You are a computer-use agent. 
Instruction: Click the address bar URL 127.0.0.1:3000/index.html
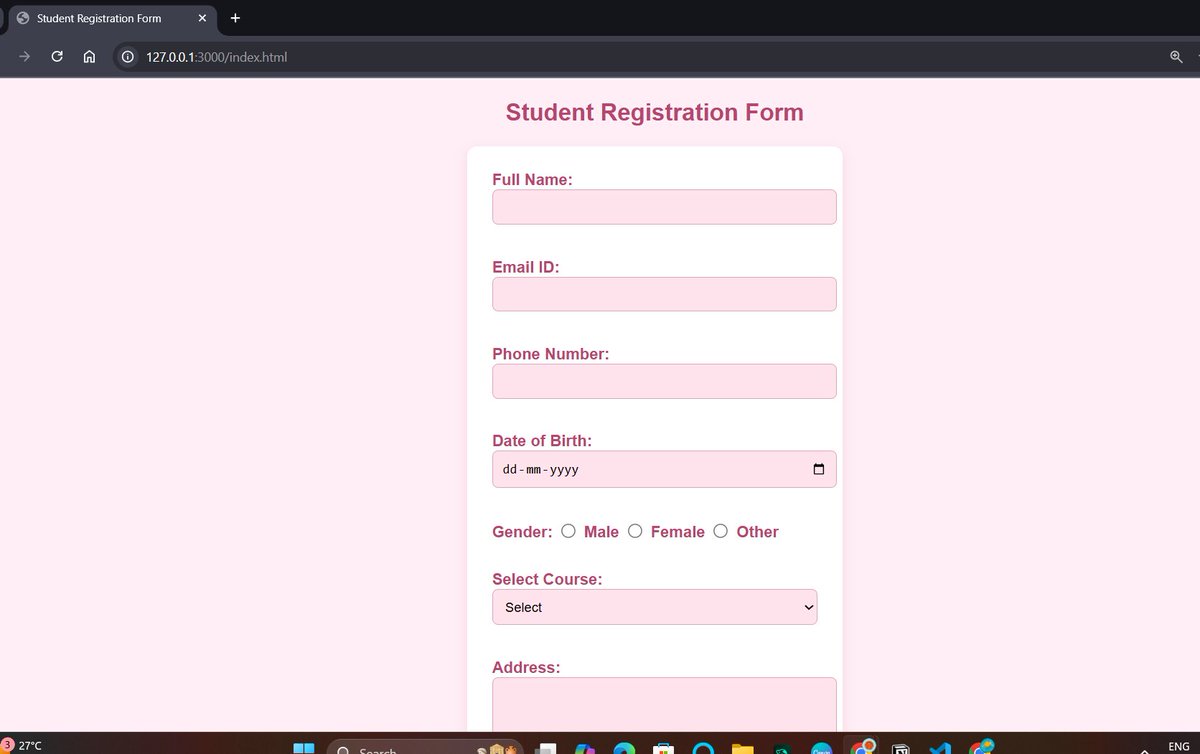(216, 57)
